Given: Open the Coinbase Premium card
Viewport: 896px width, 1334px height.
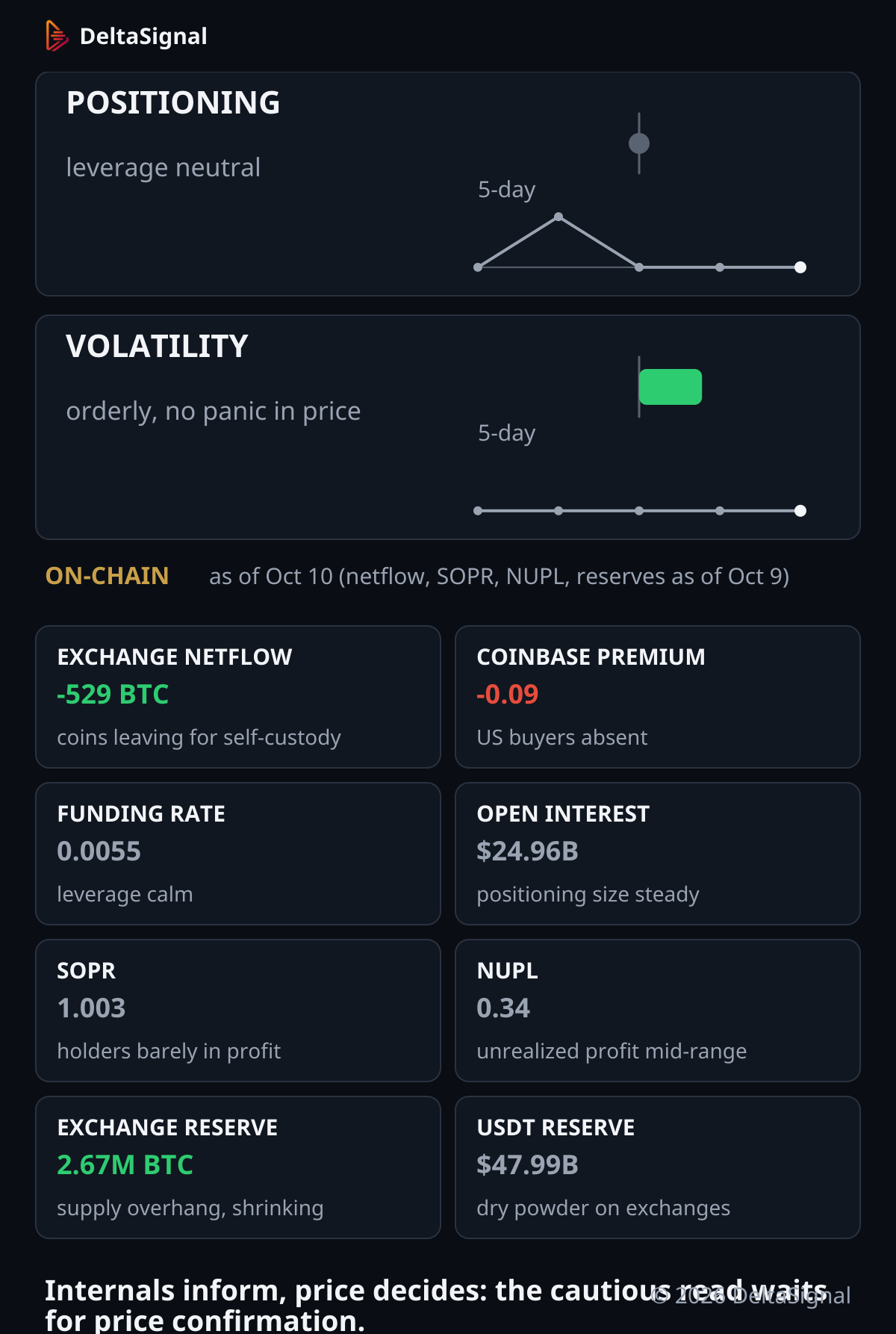Looking at the screenshot, I should [658, 697].
